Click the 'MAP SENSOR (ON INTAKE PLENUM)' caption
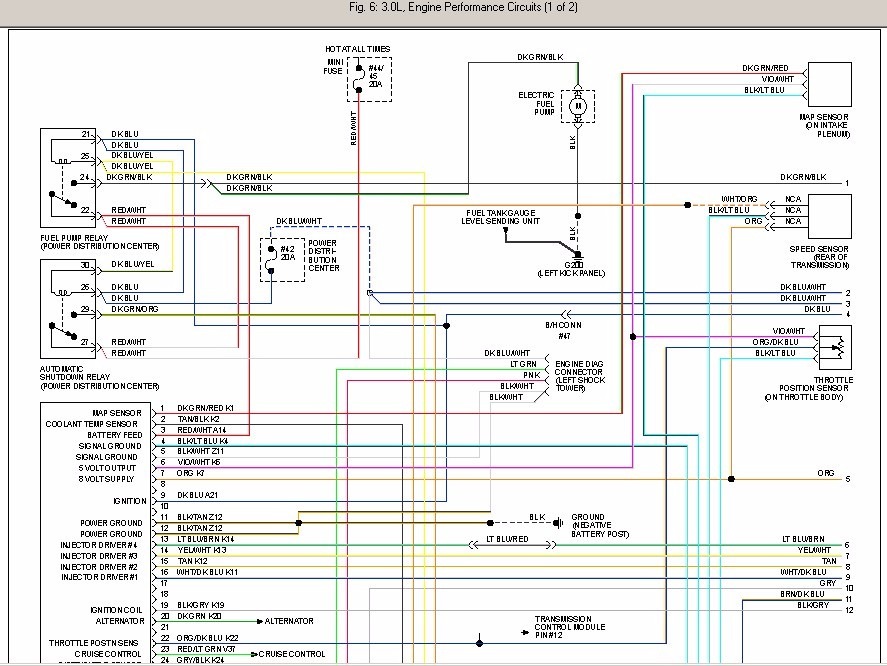 [x=824, y=126]
